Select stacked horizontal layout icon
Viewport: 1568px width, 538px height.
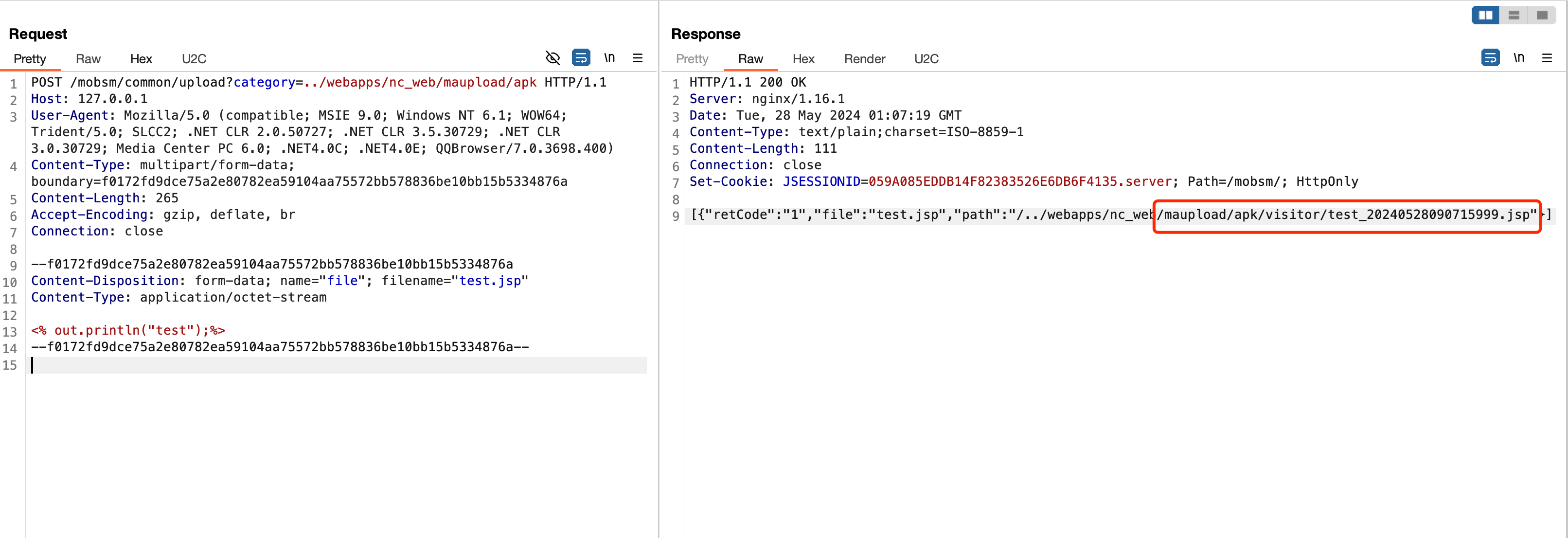pyautogui.click(x=1514, y=15)
